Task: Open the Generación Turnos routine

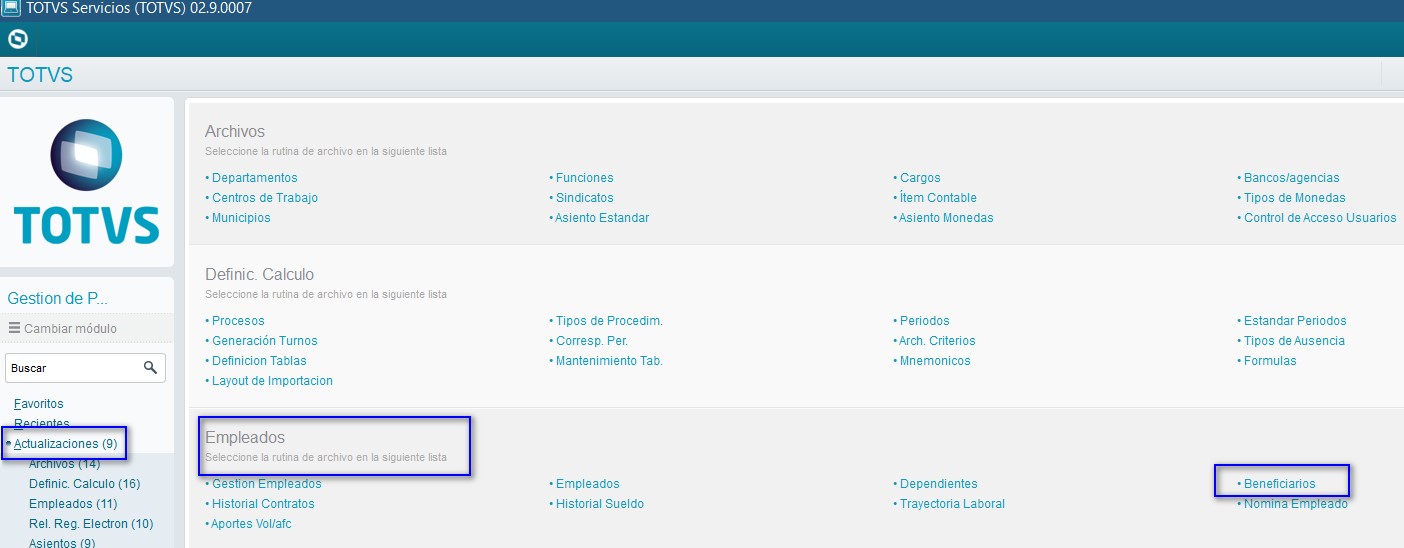Action: (x=265, y=341)
